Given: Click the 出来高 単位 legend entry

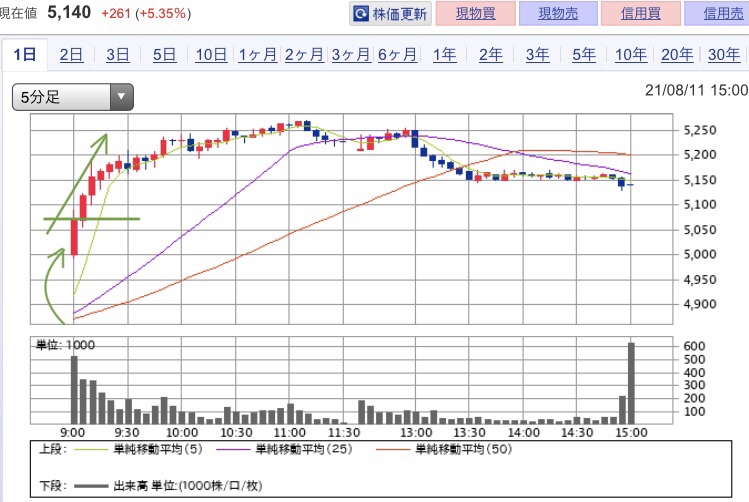Looking at the screenshot, I should coord(169,486).
